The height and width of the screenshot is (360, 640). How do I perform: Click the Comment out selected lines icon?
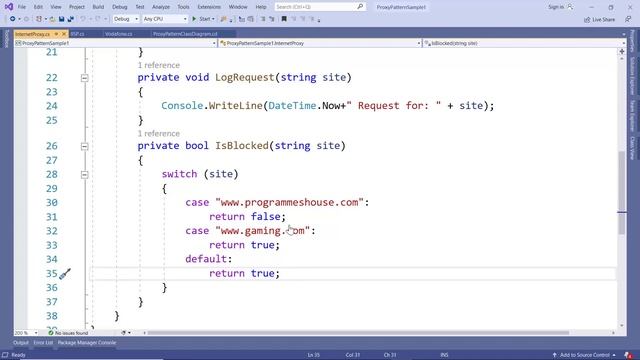(263, 19)
